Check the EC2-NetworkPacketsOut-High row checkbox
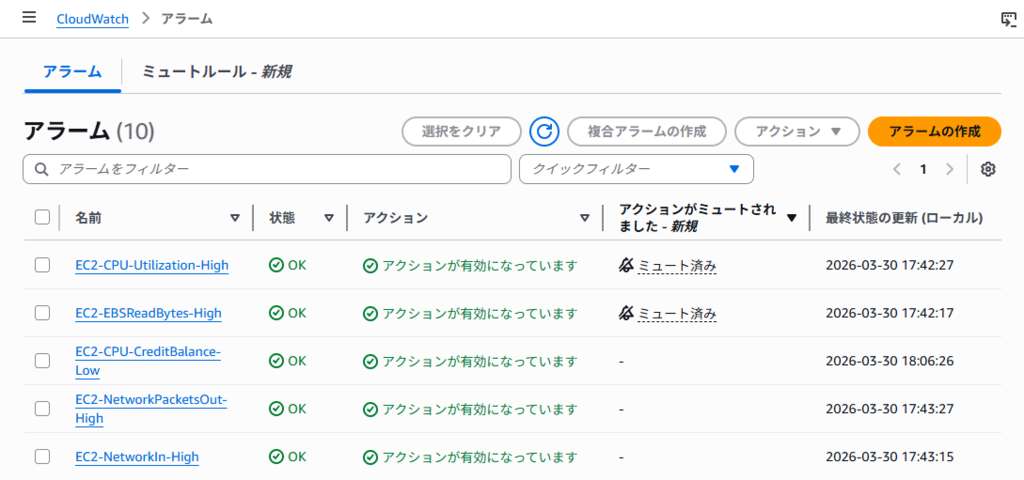The height and width of the screenshot is (480, 1024). tap(42, 409)
